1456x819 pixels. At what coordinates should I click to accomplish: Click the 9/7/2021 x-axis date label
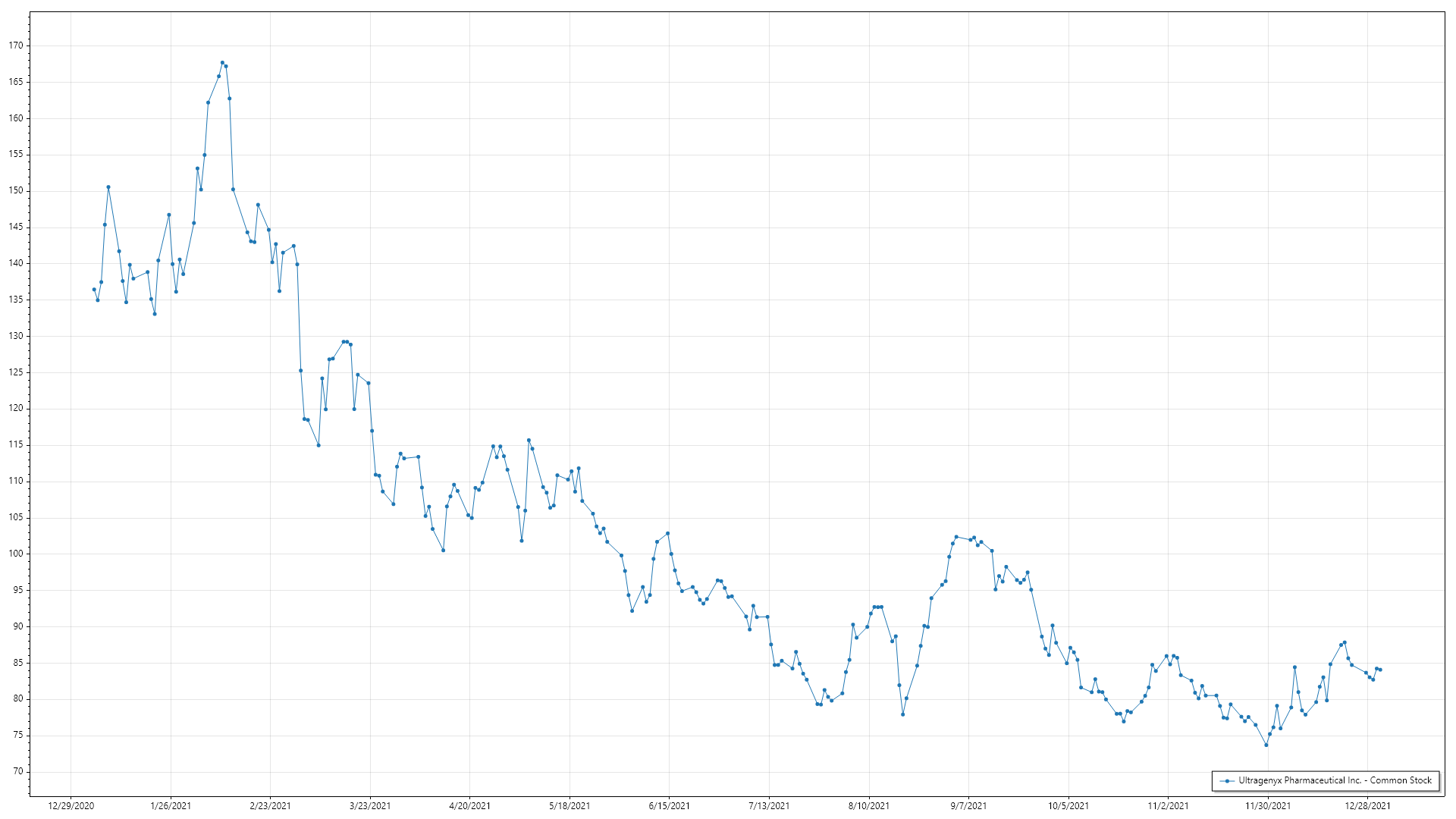pos(968,806)
